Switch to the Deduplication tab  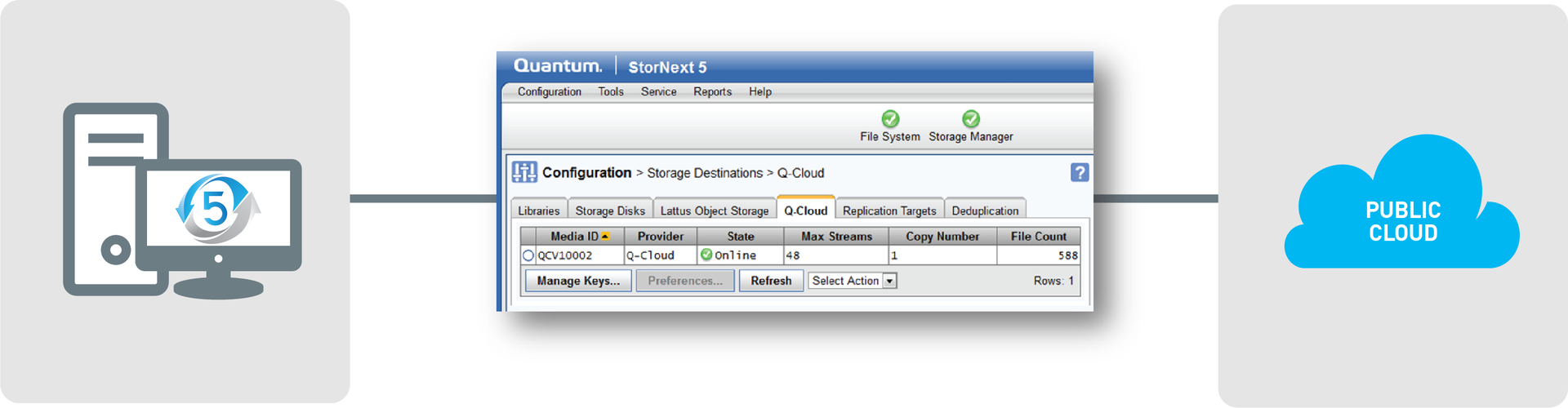(985, 210)
